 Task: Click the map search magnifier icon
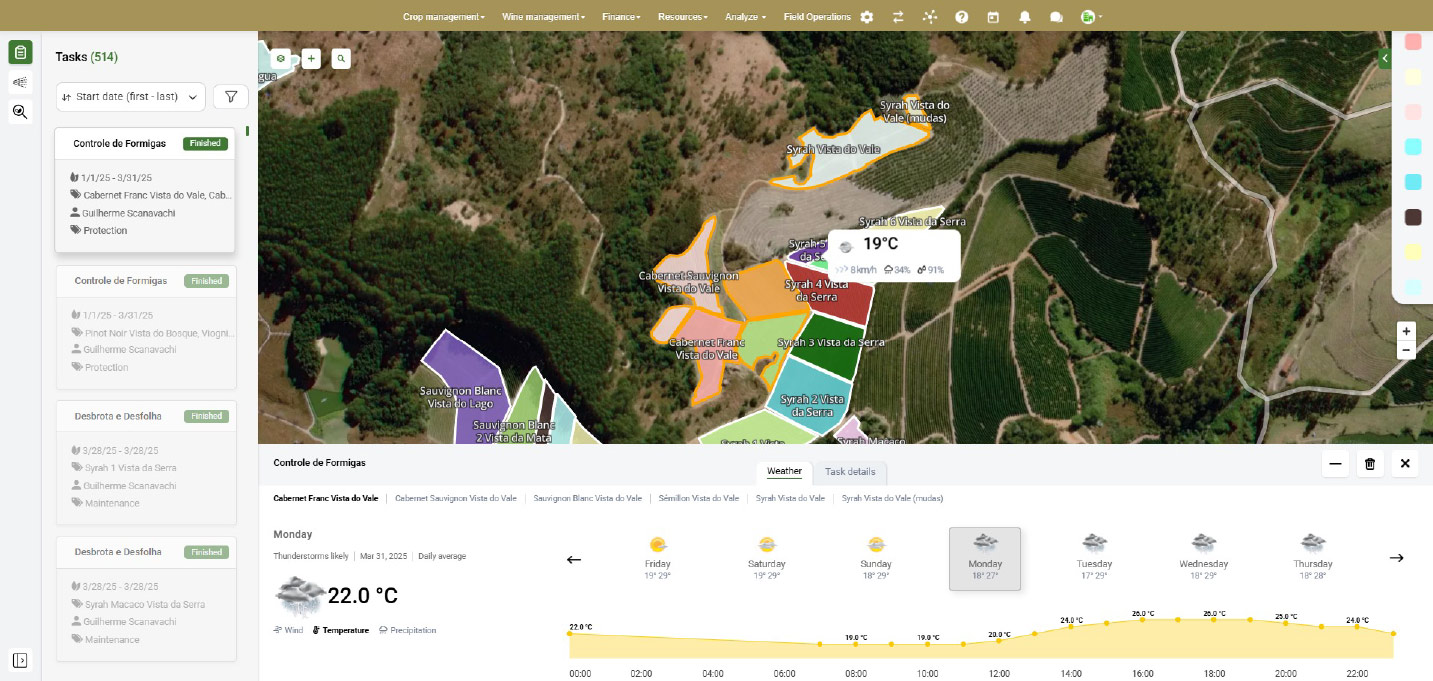pos(342,59)
